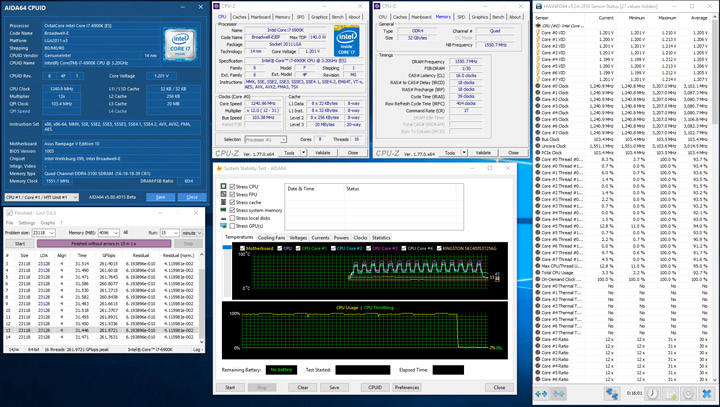Toggle the Stress CPU checkbox
The image size is (720, 407).
pos(234,187)
